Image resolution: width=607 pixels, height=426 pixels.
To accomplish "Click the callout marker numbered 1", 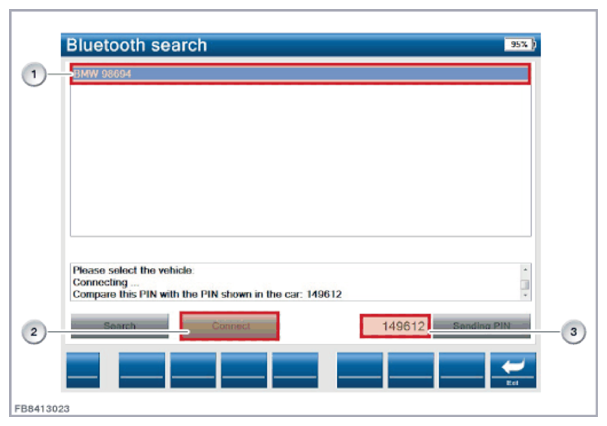I will coord(35,74).
